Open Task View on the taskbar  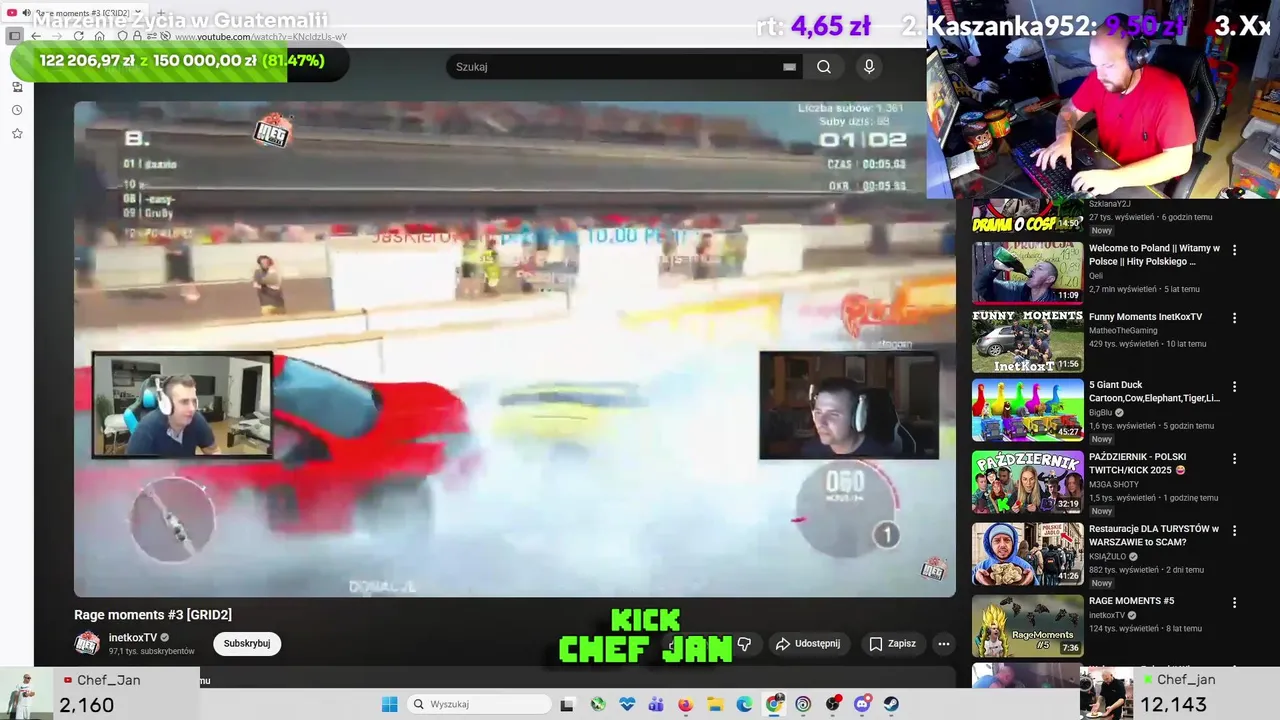[567, 704]
